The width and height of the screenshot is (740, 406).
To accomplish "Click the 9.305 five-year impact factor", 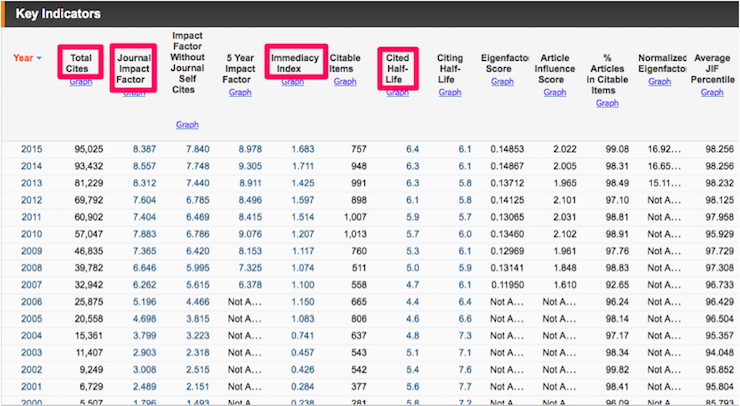I will pyautogui.click(x=250, y=166).
